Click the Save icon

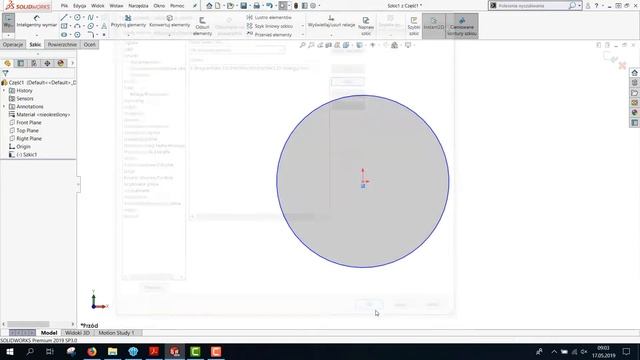click(x=244, y=6)
